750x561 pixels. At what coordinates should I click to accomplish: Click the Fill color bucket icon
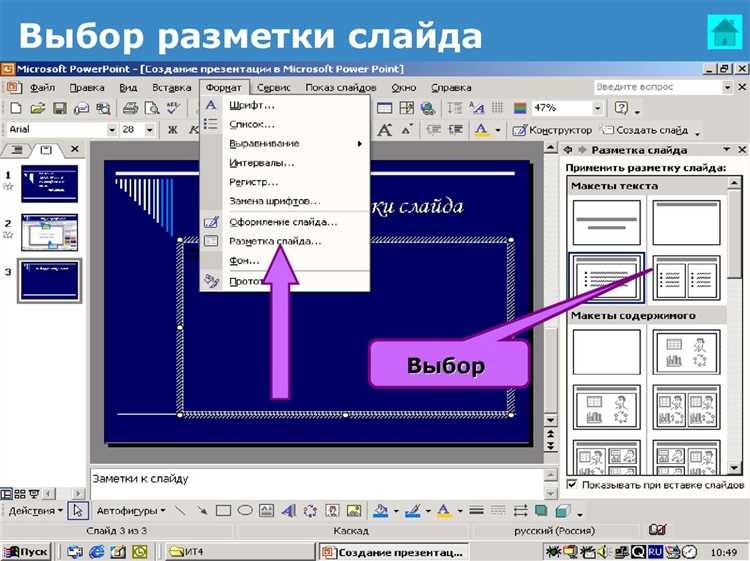click(381, 511)
